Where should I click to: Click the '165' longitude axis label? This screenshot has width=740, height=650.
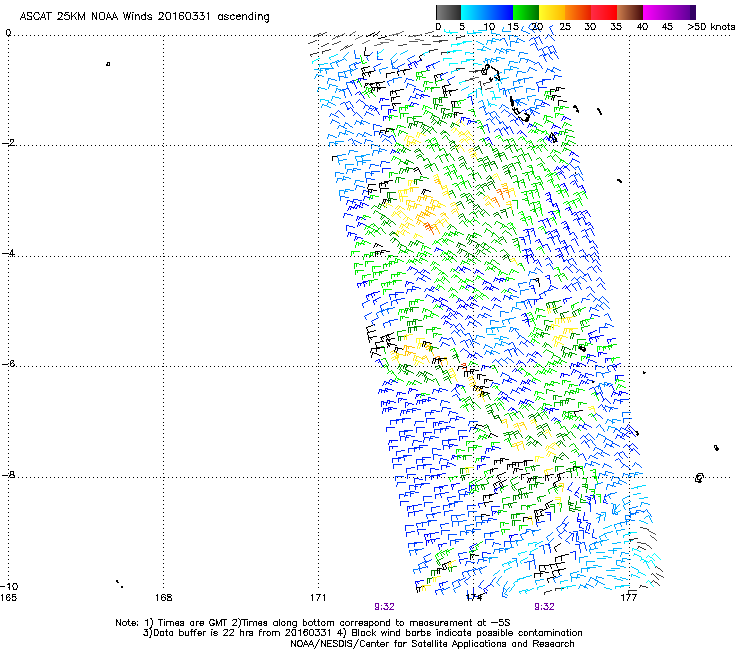pos(8,598)
